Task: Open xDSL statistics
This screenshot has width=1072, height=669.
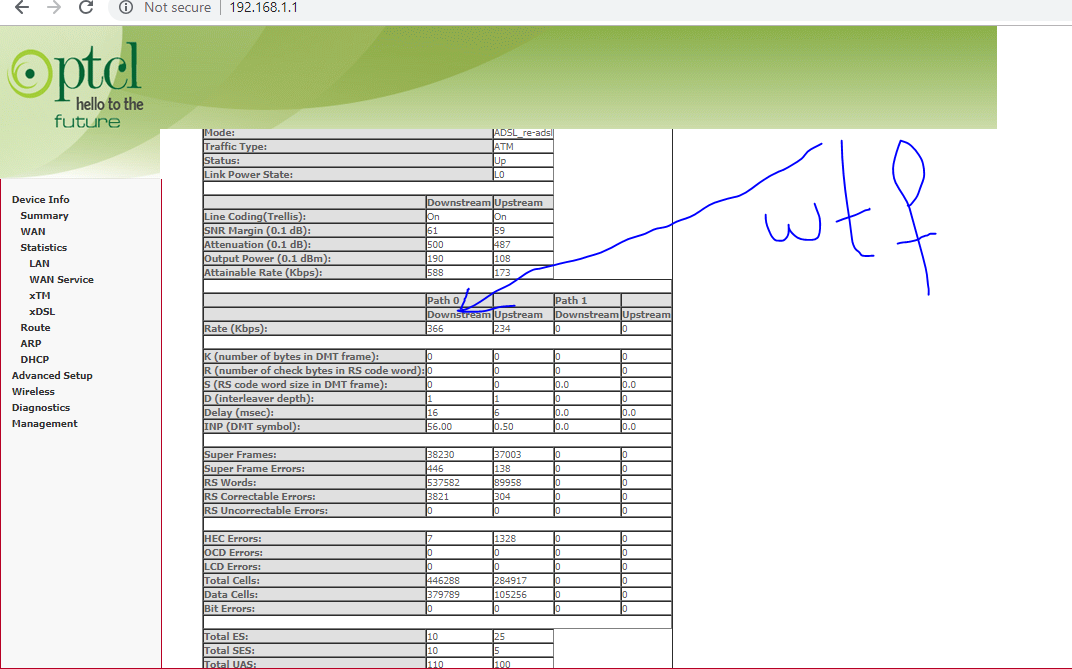Action: pyautogui.click(x=42, y=312)
